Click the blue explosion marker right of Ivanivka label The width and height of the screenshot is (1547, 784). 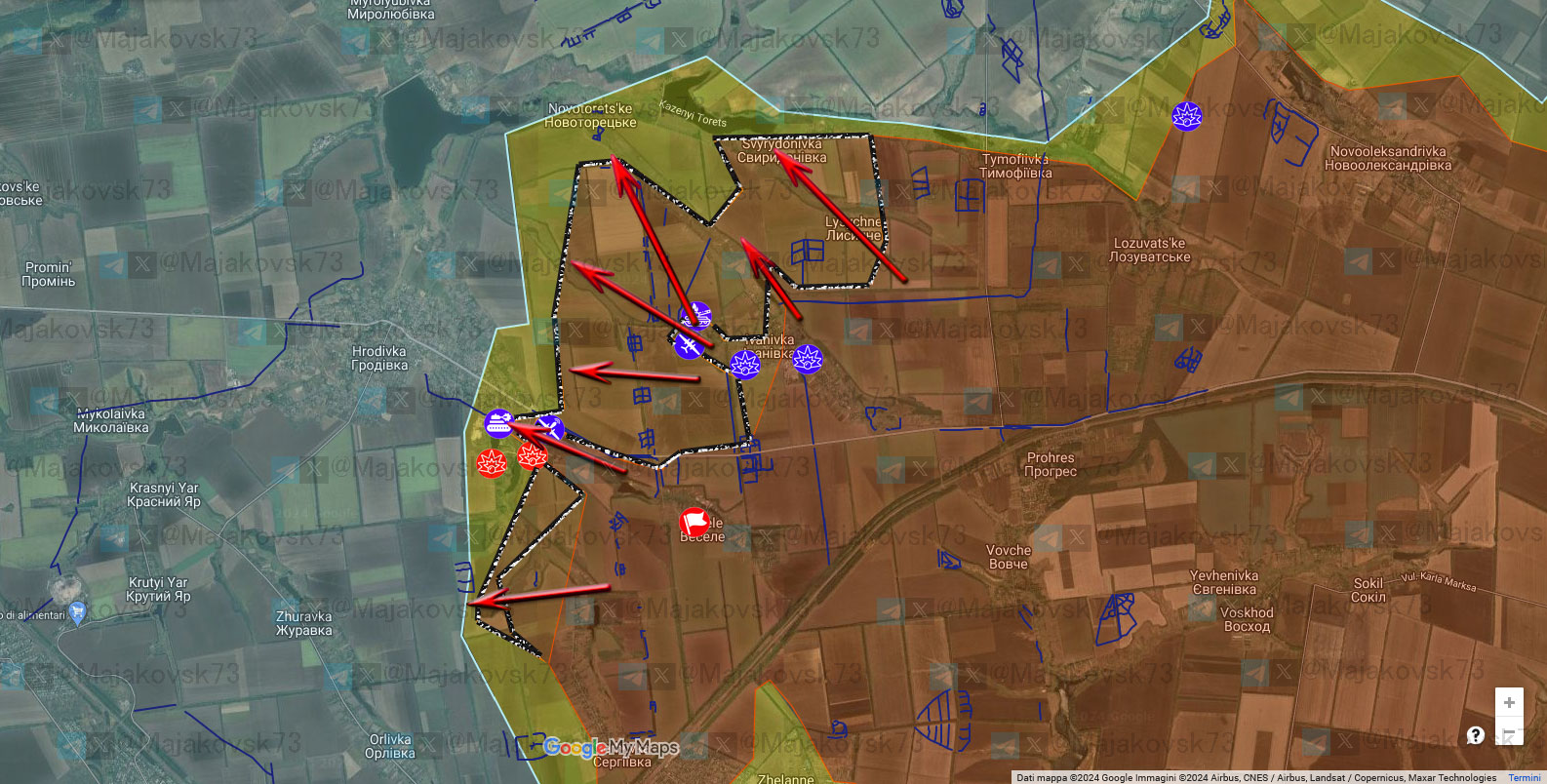click(808, 360)
